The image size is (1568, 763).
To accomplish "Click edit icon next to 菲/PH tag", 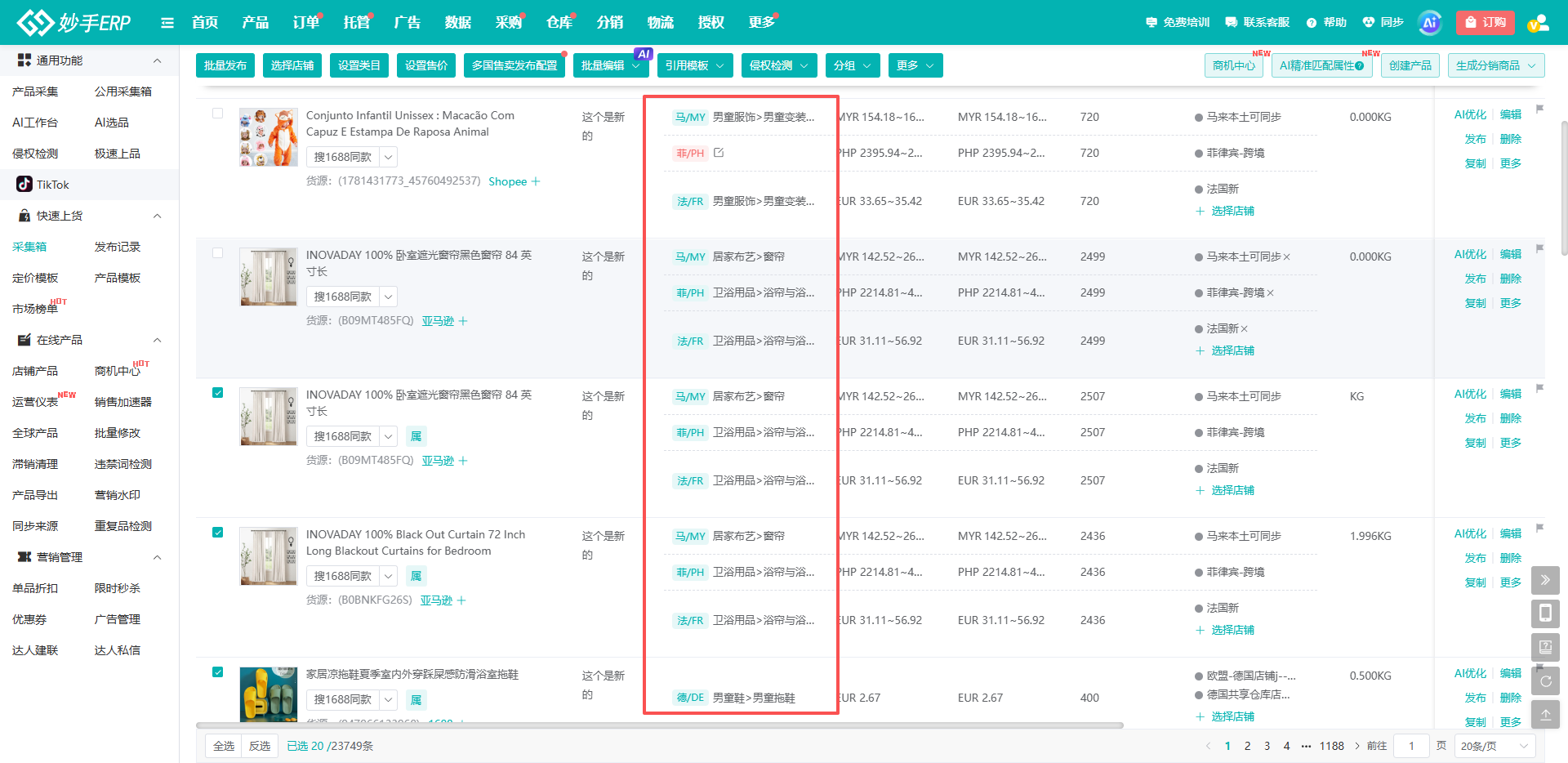I will click(x=719, y=153).
